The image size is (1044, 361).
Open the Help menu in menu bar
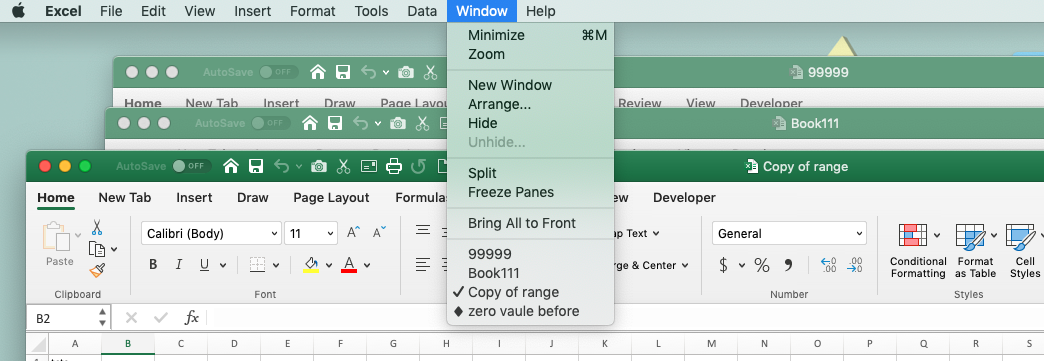pyautogui.click(x=540, y=11)
